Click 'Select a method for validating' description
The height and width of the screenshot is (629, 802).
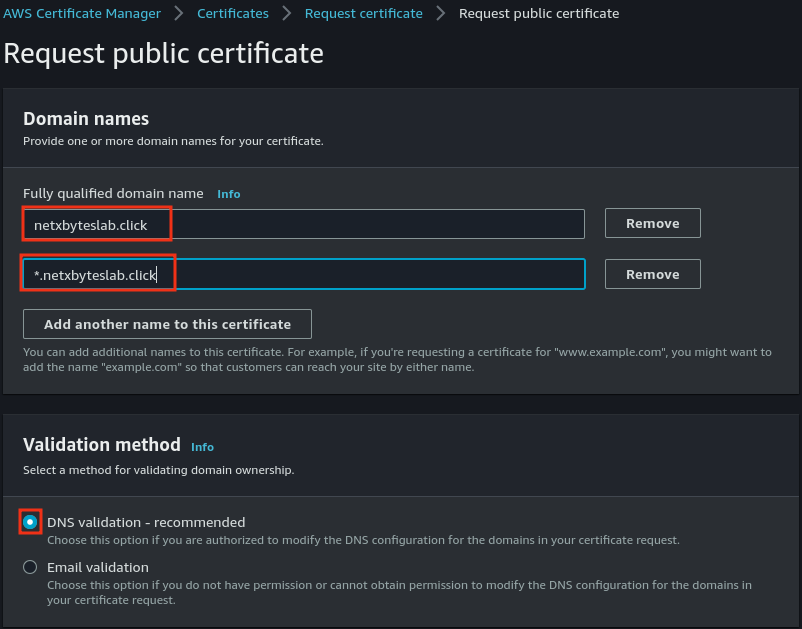(159, 470)
